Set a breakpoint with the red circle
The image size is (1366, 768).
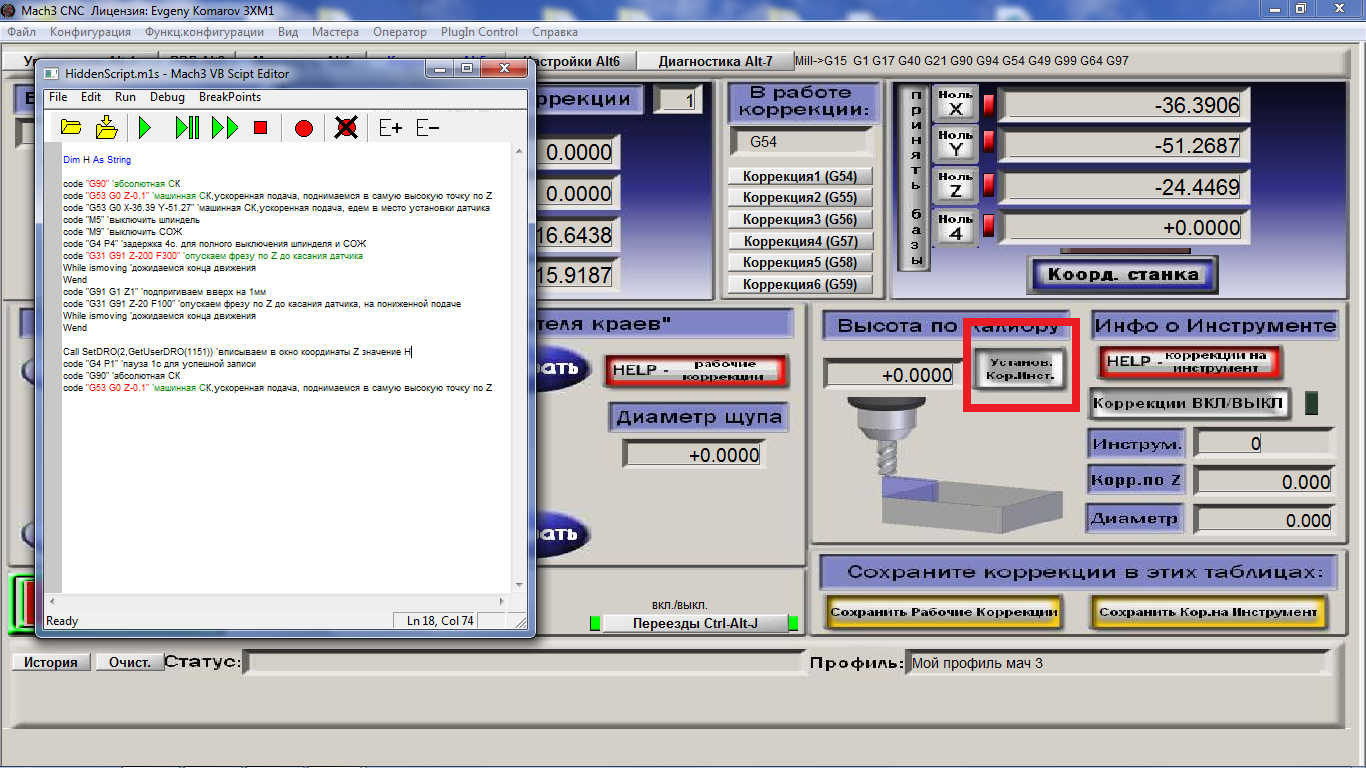tap(304, 128)
